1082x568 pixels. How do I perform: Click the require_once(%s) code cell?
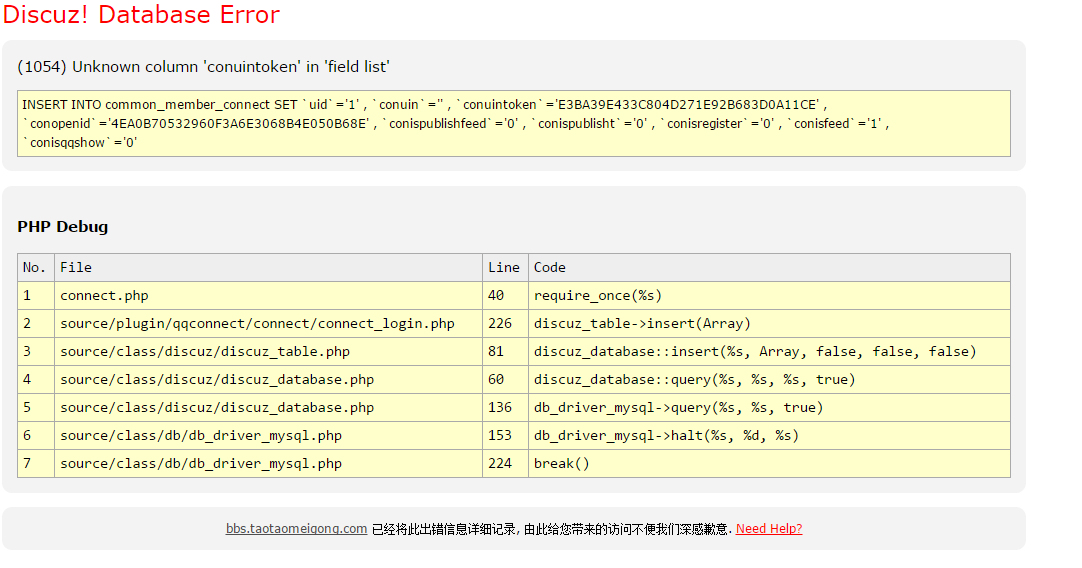point(598,296)
